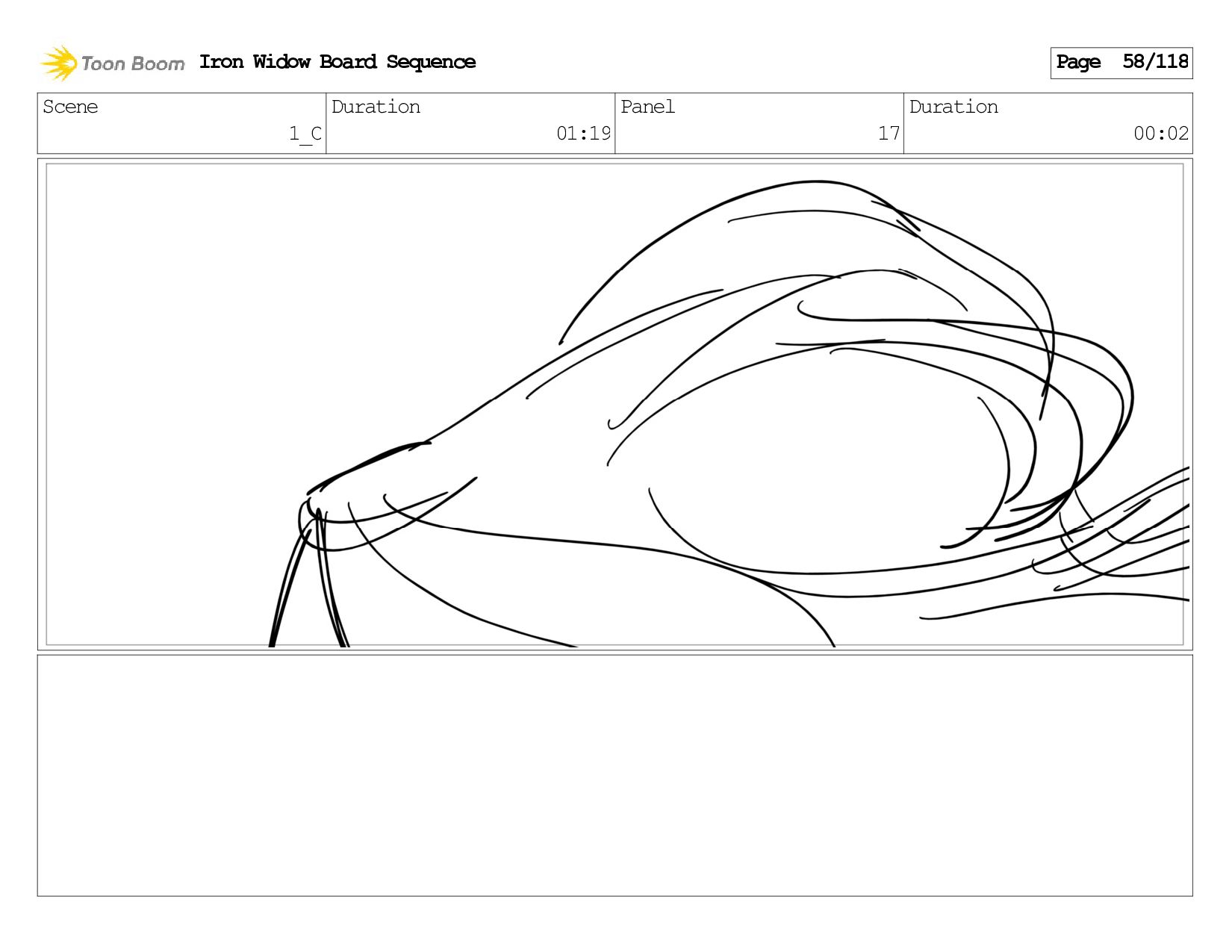
Task: Click the storyboard sketch panel thumbnail
Action: tap(615, 404)
